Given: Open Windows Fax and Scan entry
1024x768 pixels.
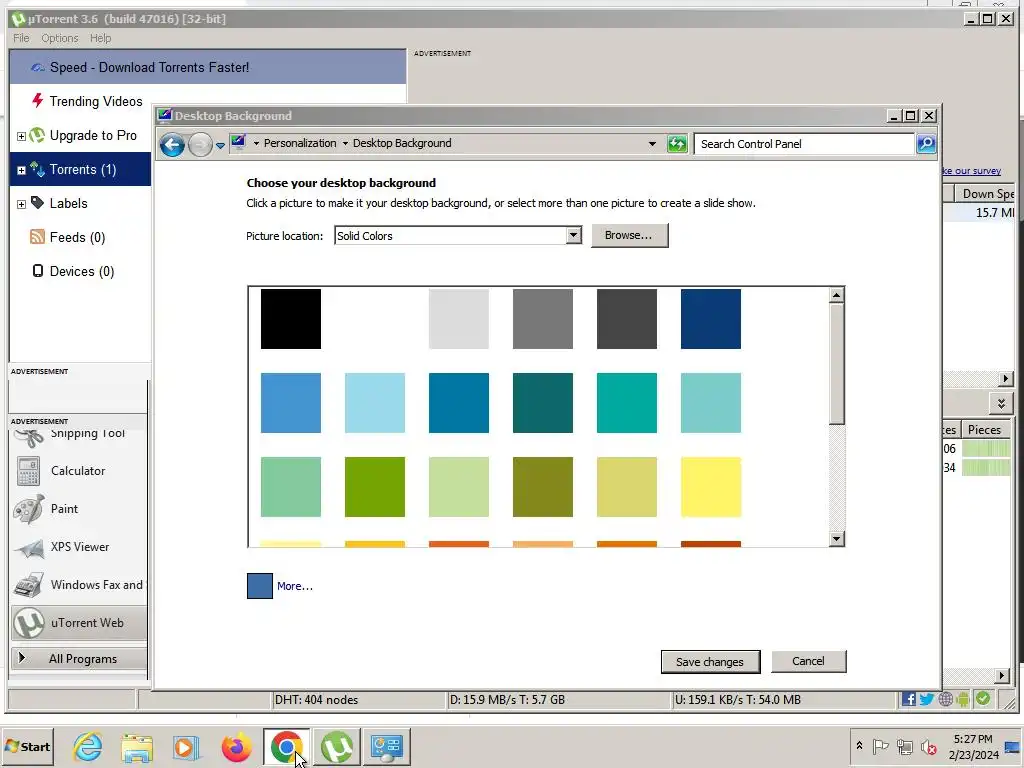Looking at the screenshot, I should 78,584.
